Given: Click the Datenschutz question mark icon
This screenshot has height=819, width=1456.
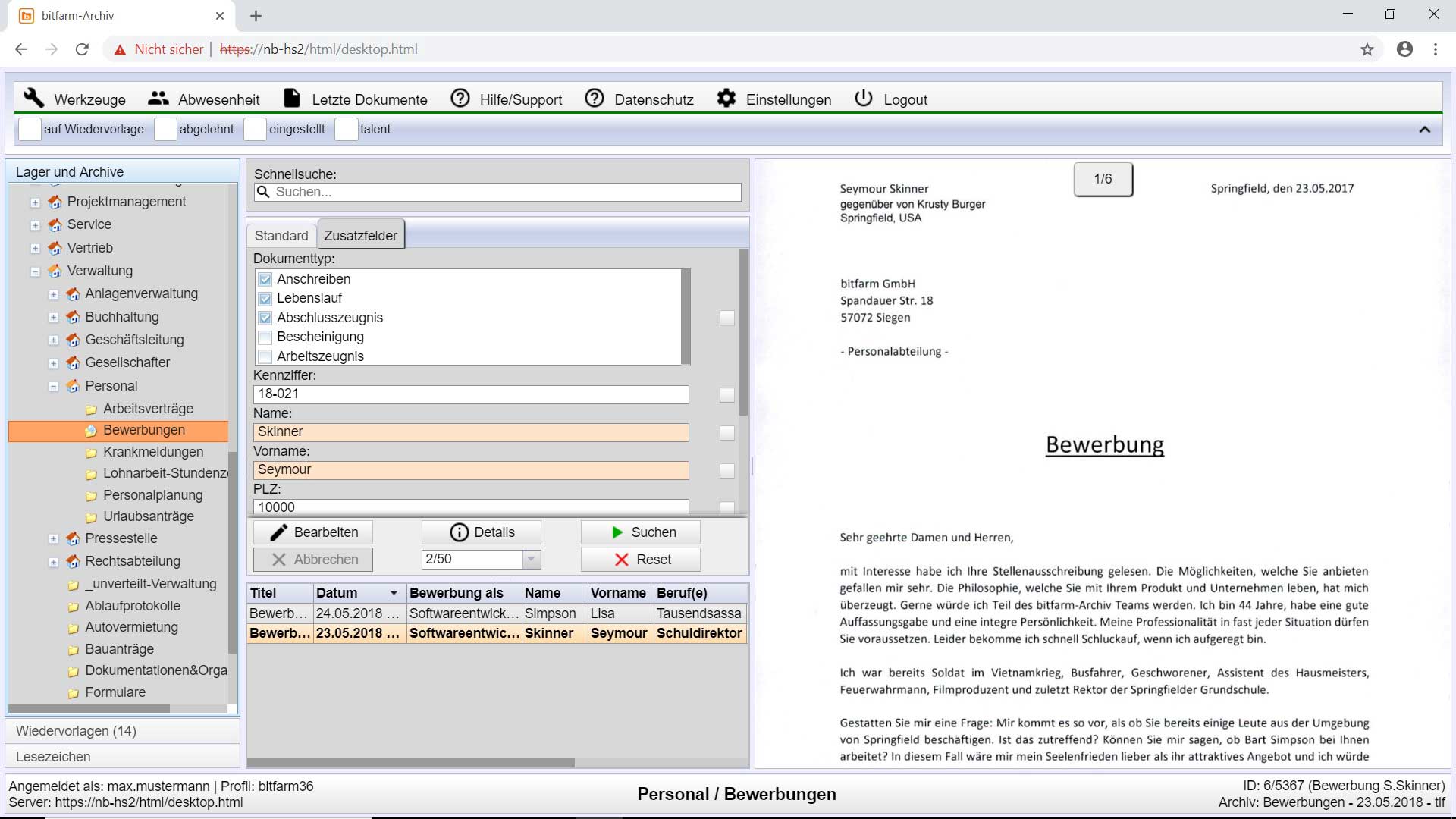Looking at the screenshot, I should (x=595, y=99).
